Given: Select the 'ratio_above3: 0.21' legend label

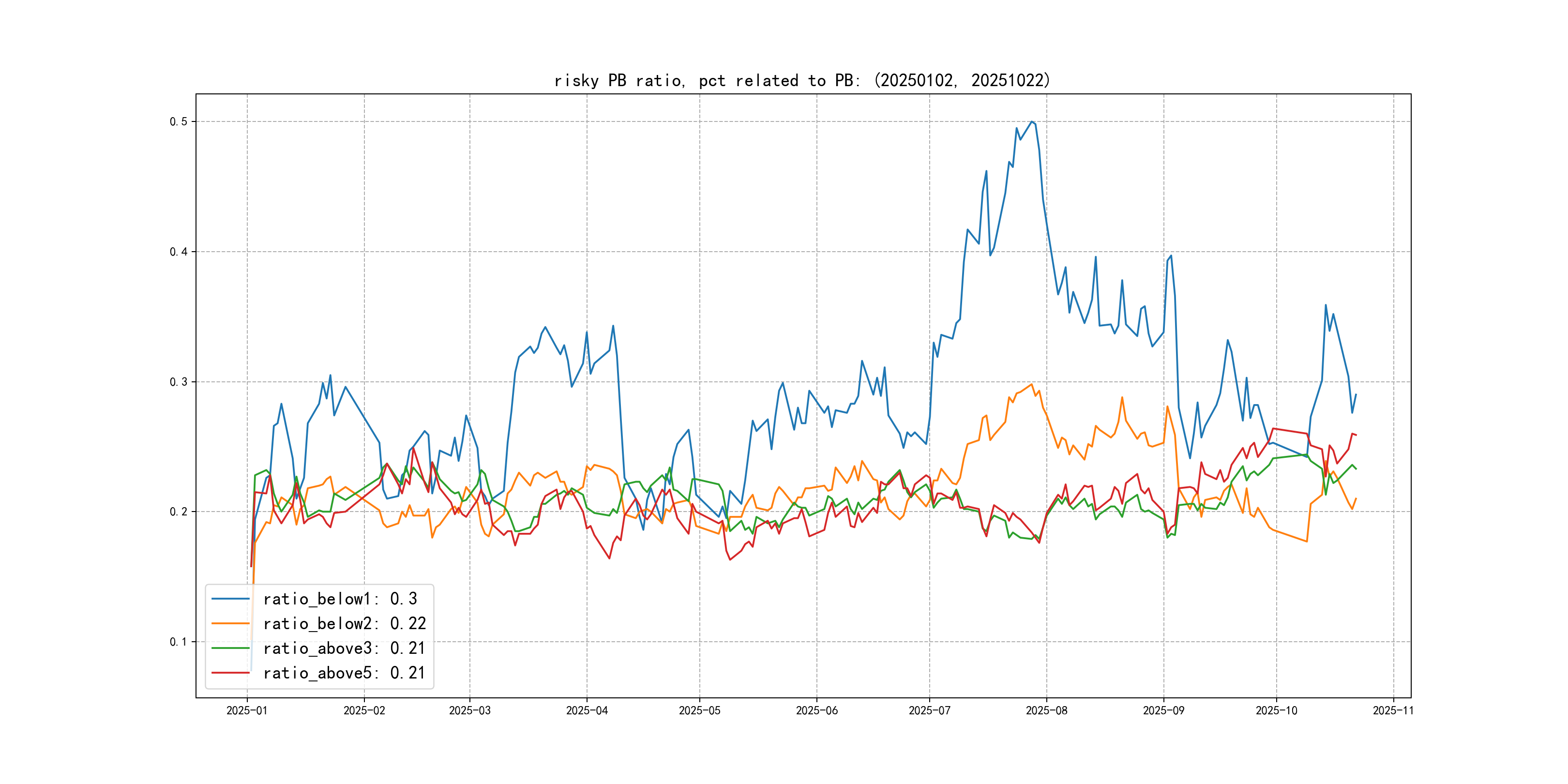Looking at the screenshot, I should 345,648.
